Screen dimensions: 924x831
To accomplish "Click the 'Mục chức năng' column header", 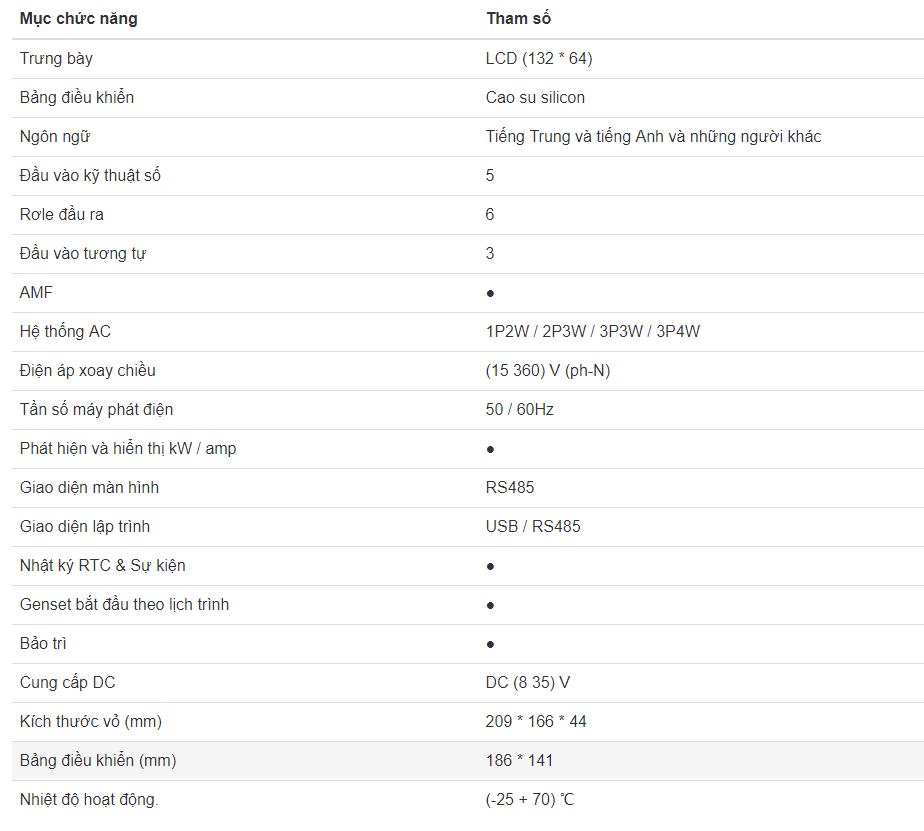I will (x=79, y=19).
